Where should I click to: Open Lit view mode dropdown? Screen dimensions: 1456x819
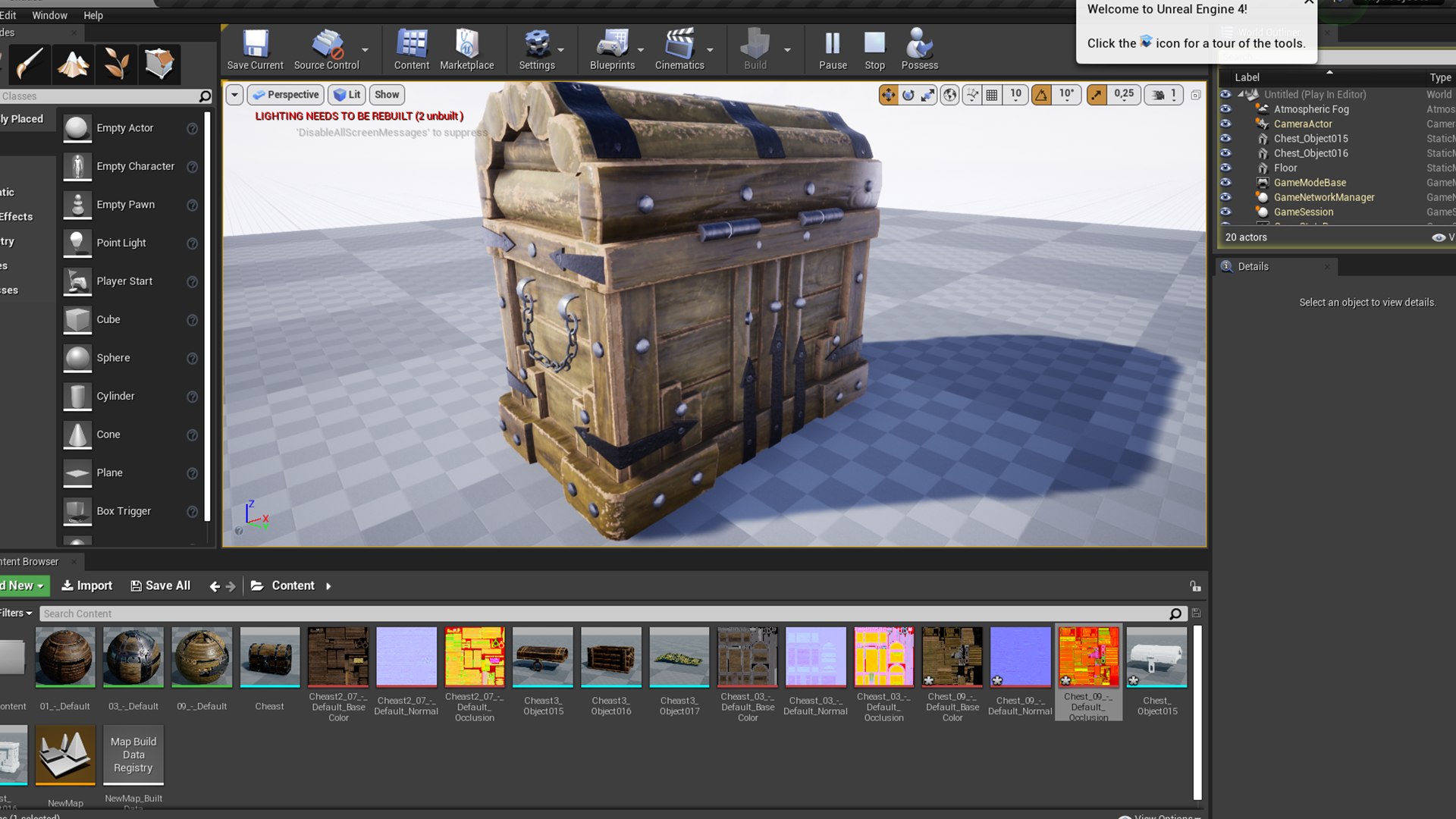[347, 95]
